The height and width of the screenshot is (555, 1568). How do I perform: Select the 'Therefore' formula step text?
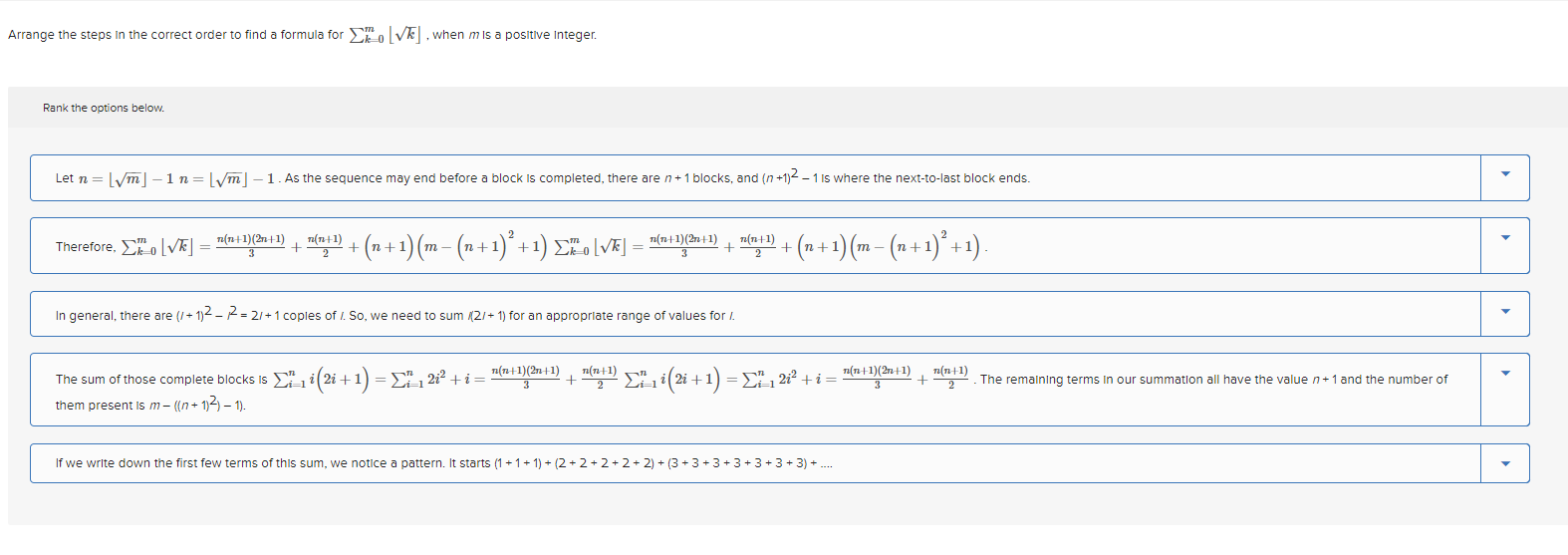522,246
